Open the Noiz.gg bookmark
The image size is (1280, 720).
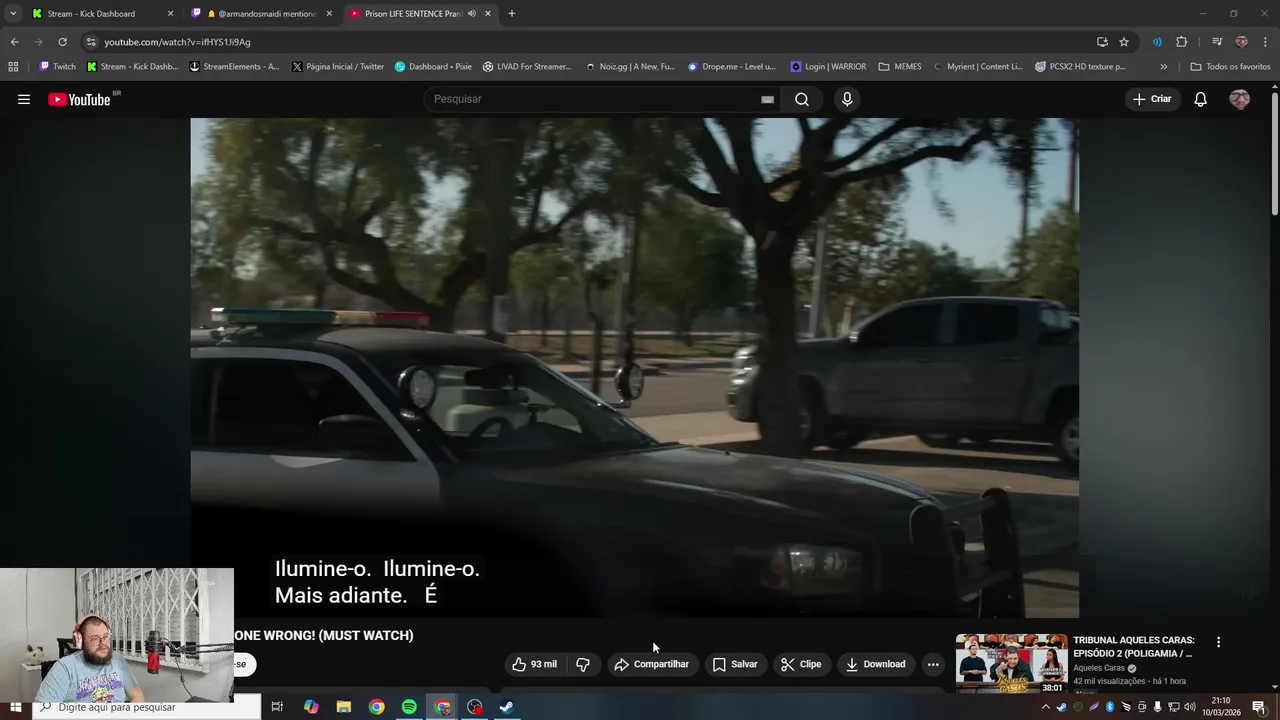[629, 67]
